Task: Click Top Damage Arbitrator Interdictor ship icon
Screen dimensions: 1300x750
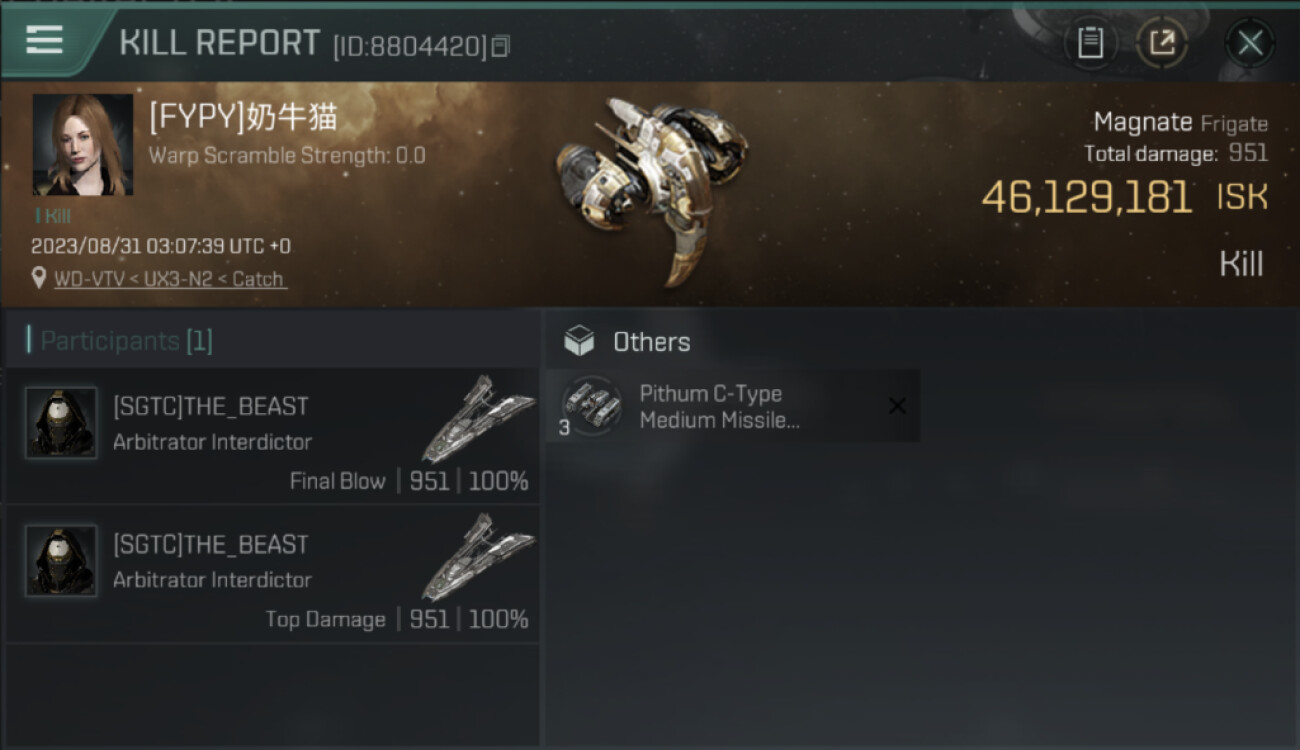Action: (478, 556)
